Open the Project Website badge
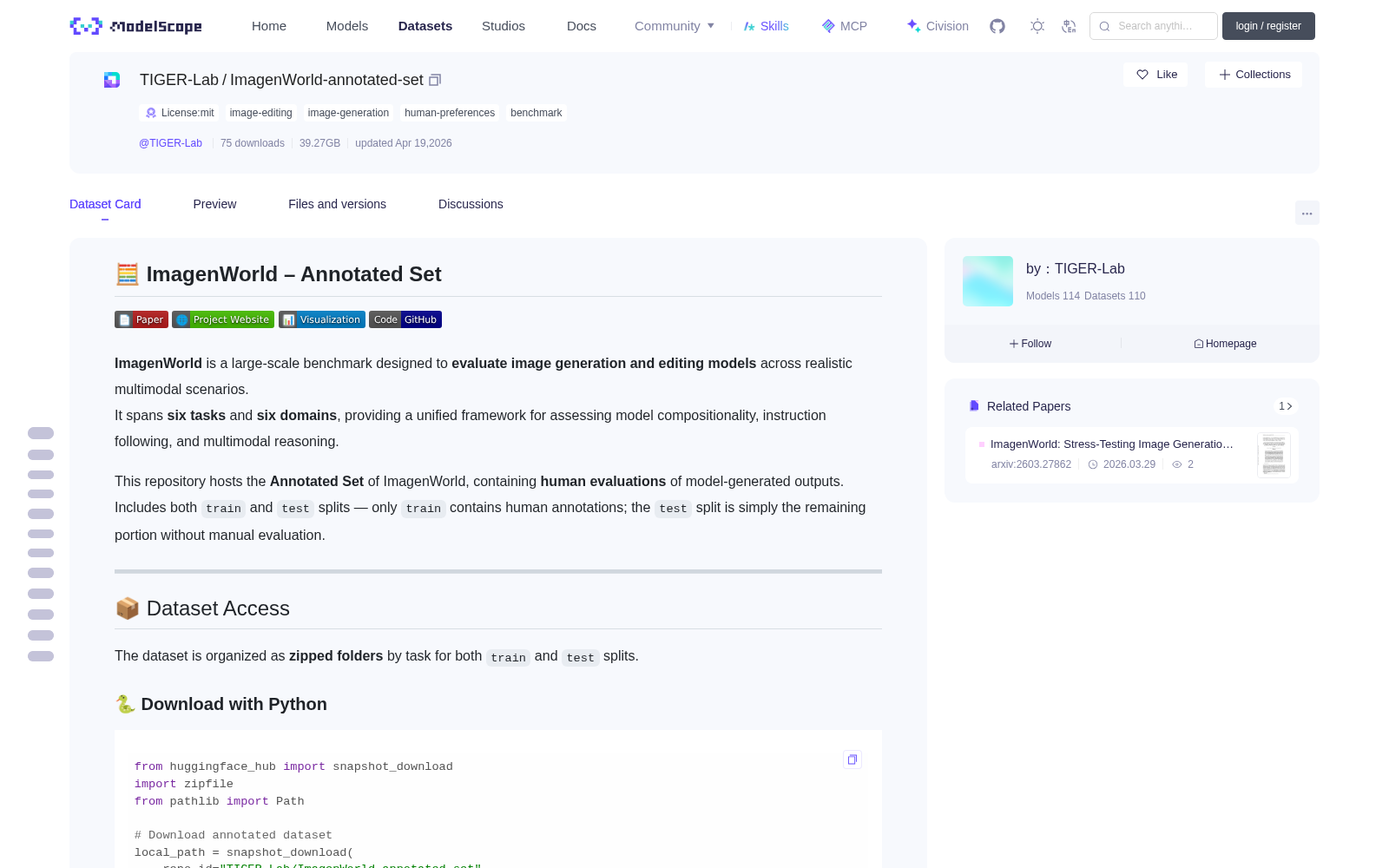The height and width of the screenshot is (868, 1389). click(x=223, y=319)
